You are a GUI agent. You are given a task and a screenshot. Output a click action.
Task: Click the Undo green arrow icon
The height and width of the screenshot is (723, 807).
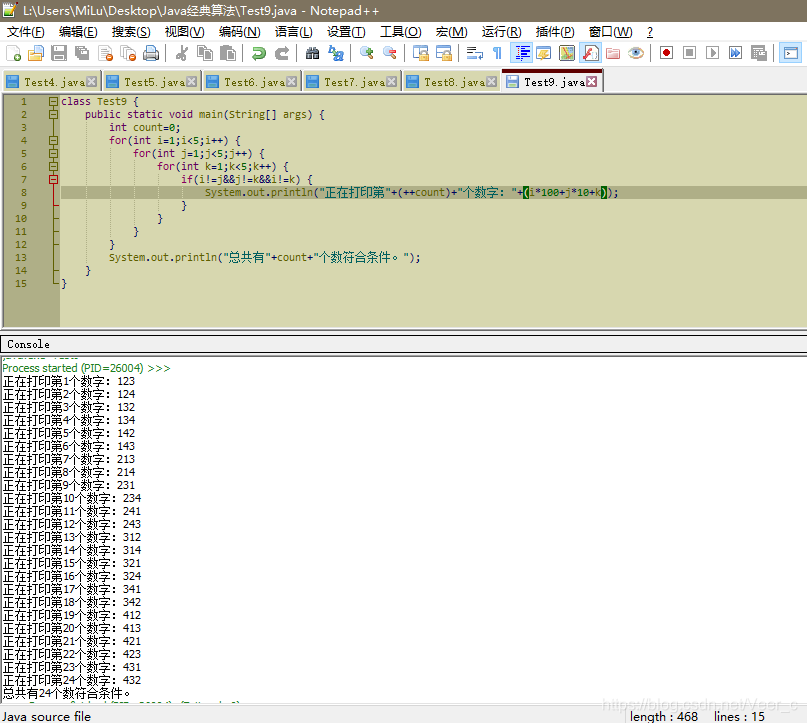(258, 53)
